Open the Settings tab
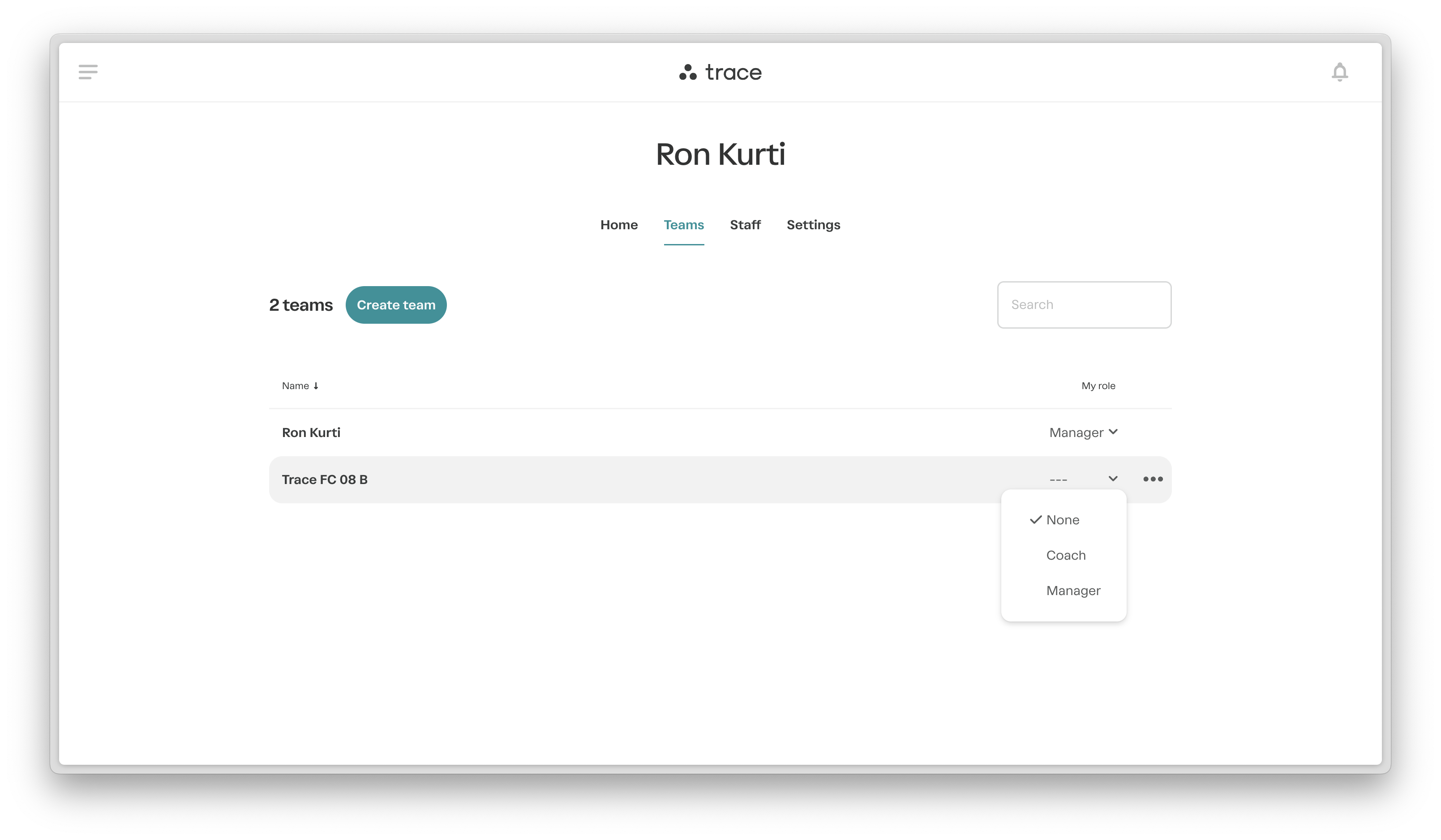 point(813,225)
